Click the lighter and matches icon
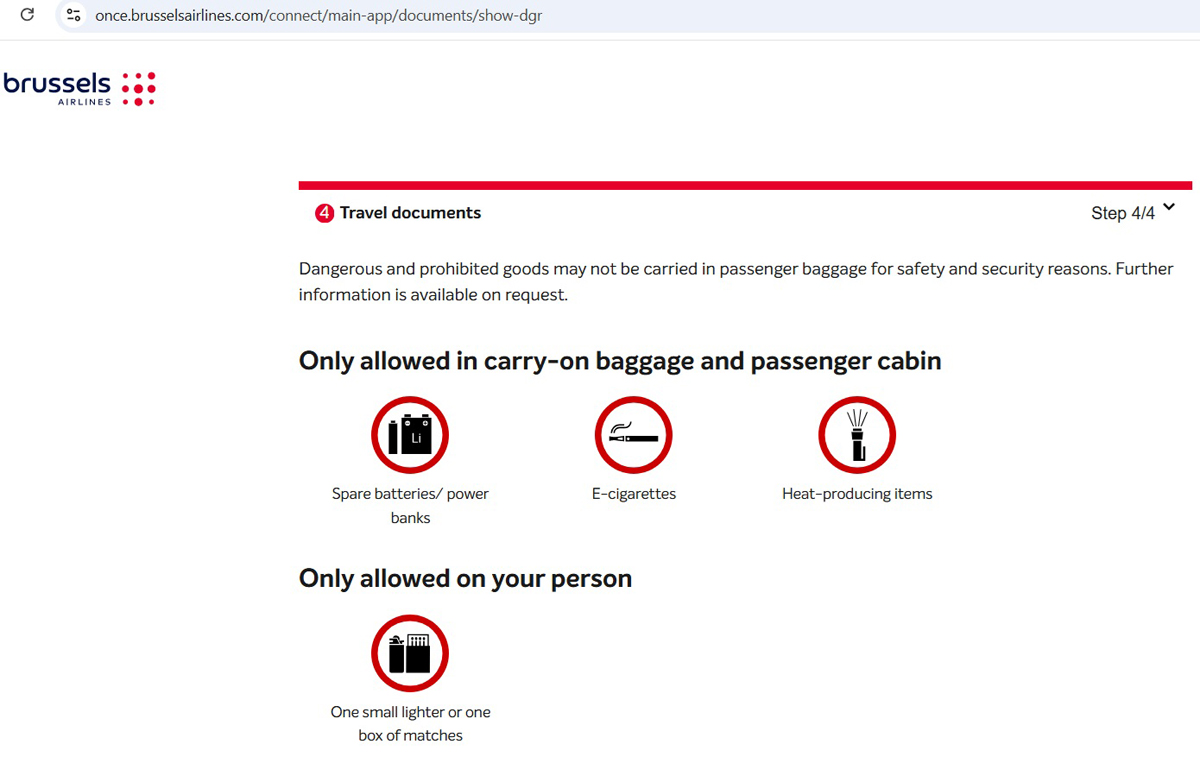The image size is (1200, 782). point(410,653)
